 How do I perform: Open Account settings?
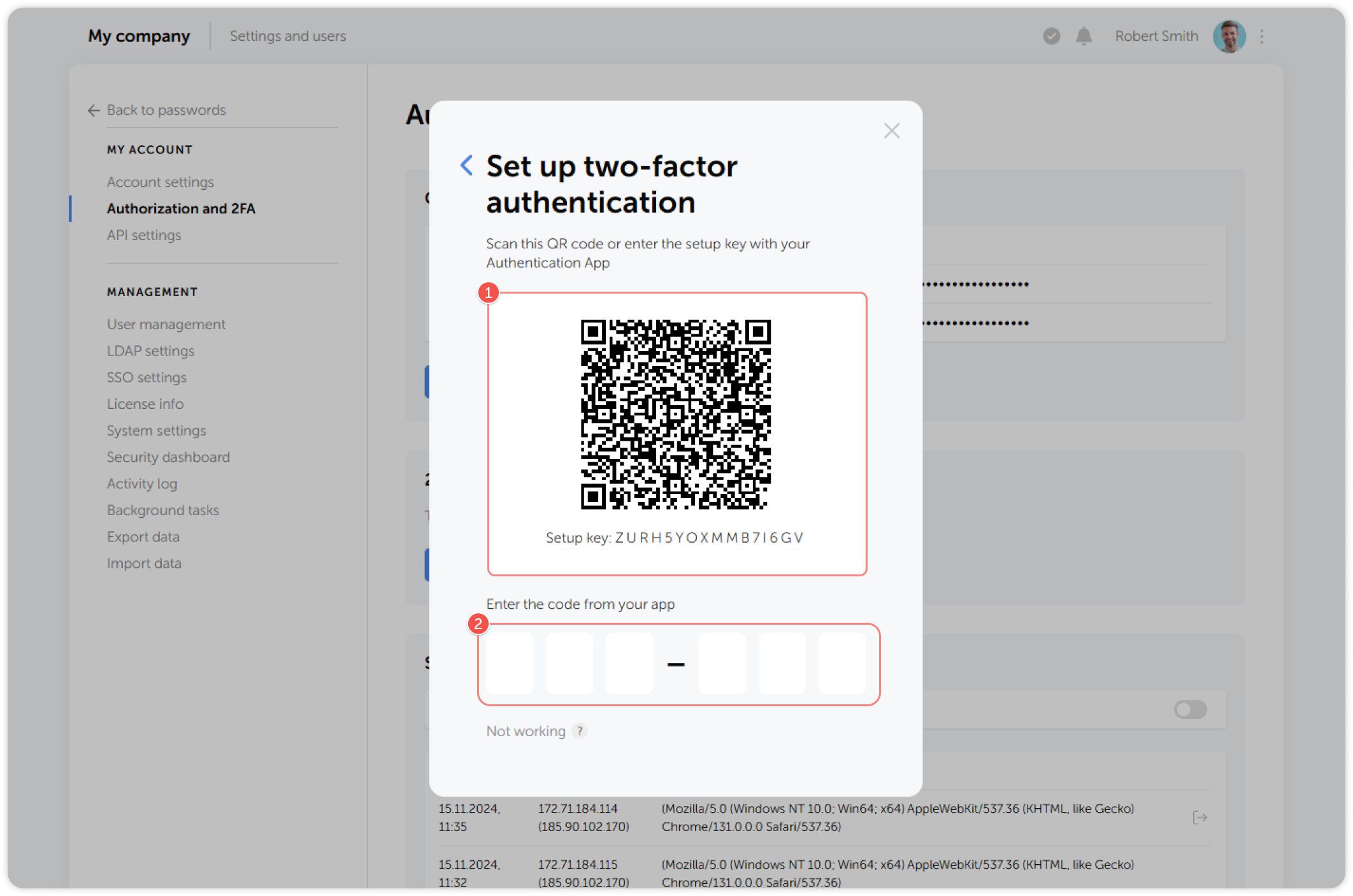tap(160, 181)
